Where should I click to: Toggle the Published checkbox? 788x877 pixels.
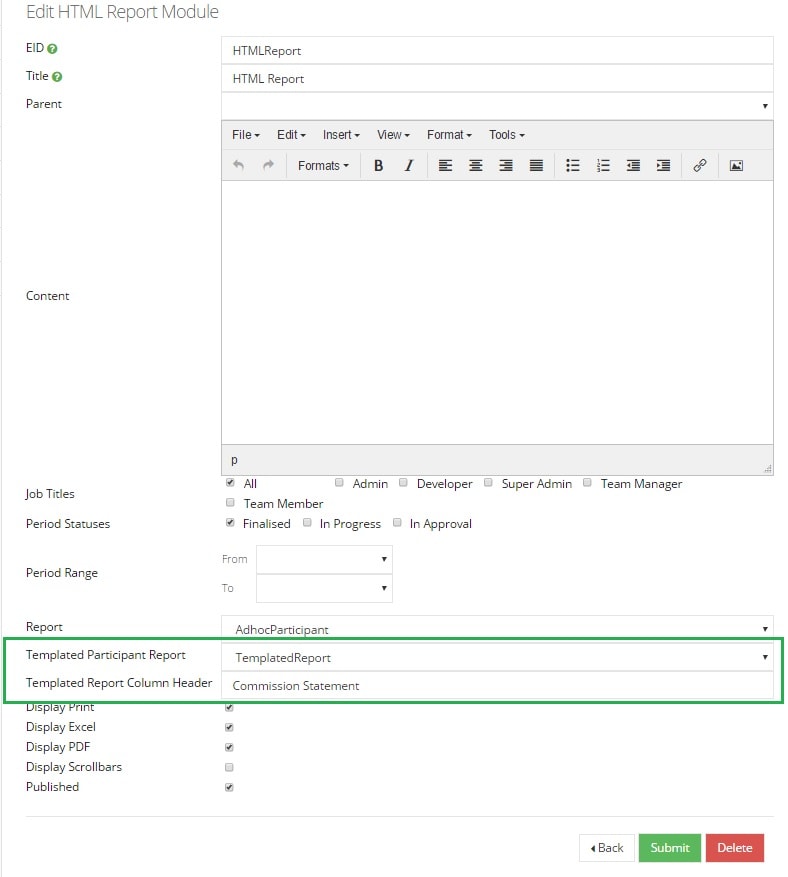click(229, 788)
